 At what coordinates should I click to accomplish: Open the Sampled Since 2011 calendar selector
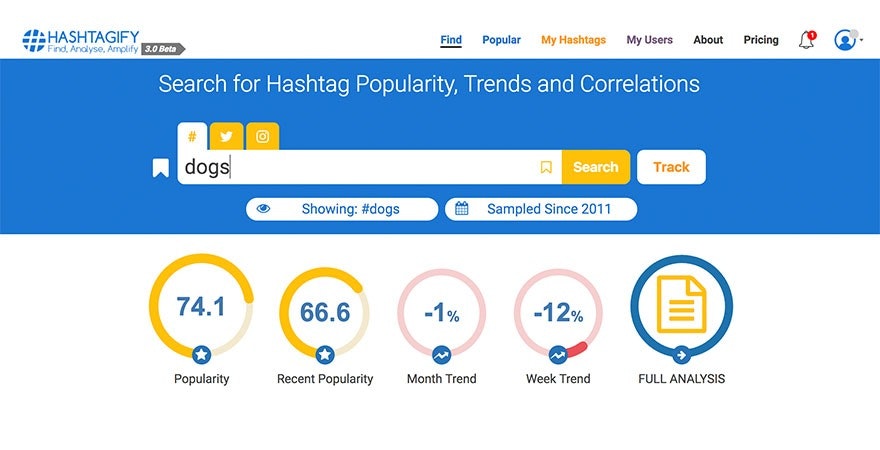click(x=541, y=209)
